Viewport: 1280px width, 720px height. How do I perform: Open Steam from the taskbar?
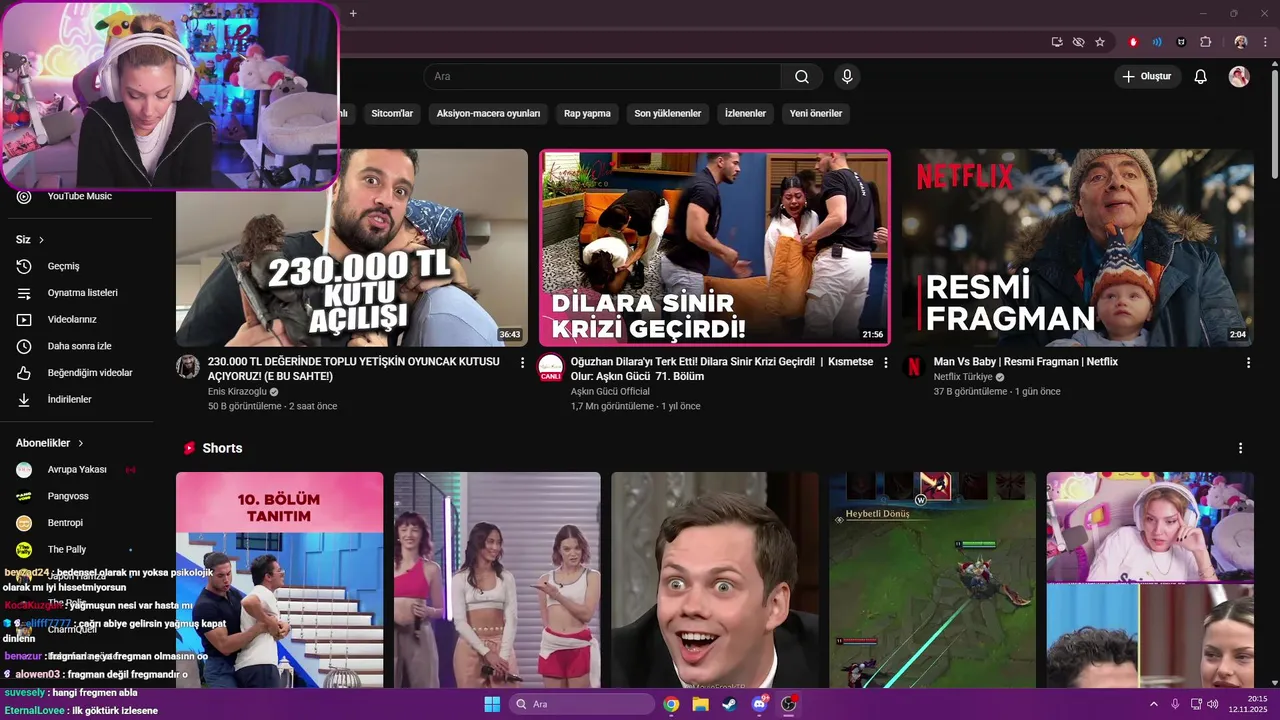coord(730,704)
